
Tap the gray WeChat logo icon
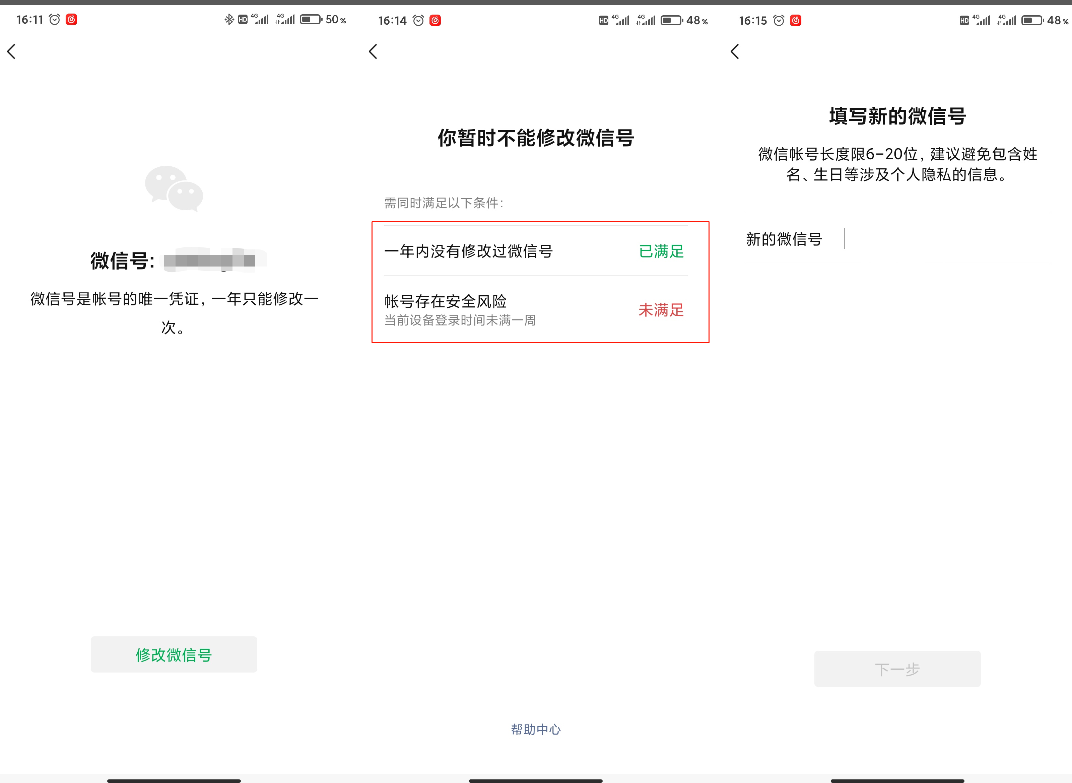pyautogui.click(x=174, y=188)
